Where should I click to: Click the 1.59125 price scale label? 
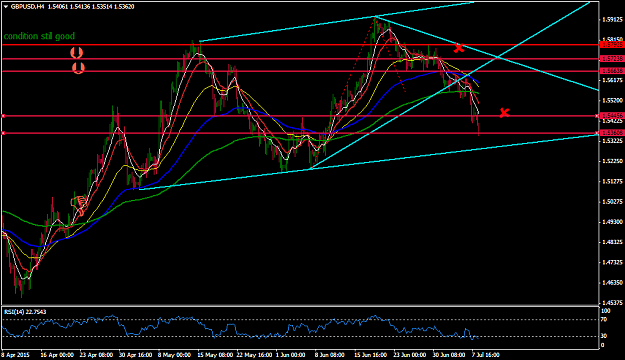613,19
